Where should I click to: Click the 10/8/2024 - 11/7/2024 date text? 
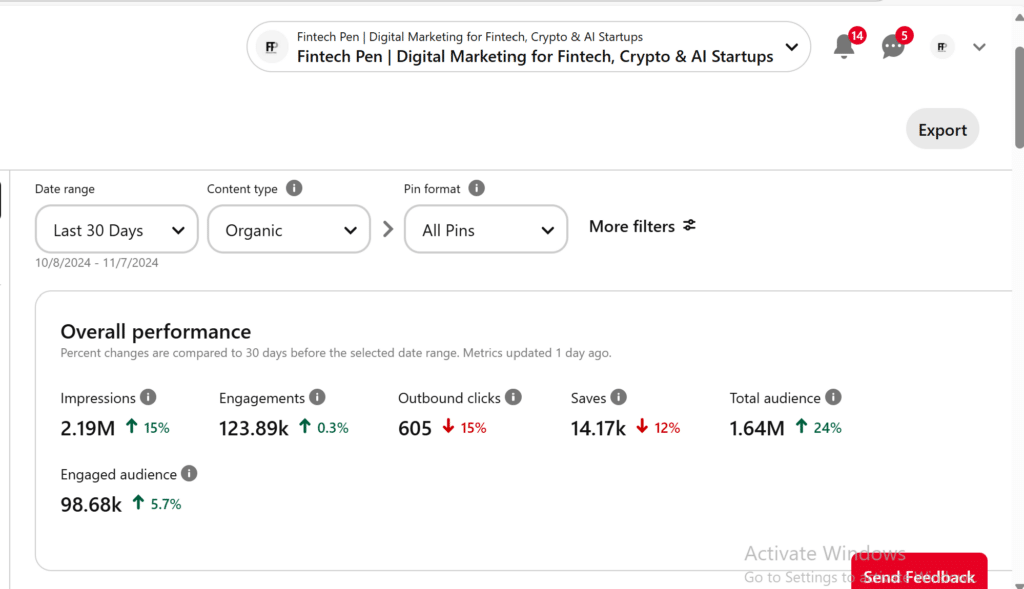coord(97,263)
